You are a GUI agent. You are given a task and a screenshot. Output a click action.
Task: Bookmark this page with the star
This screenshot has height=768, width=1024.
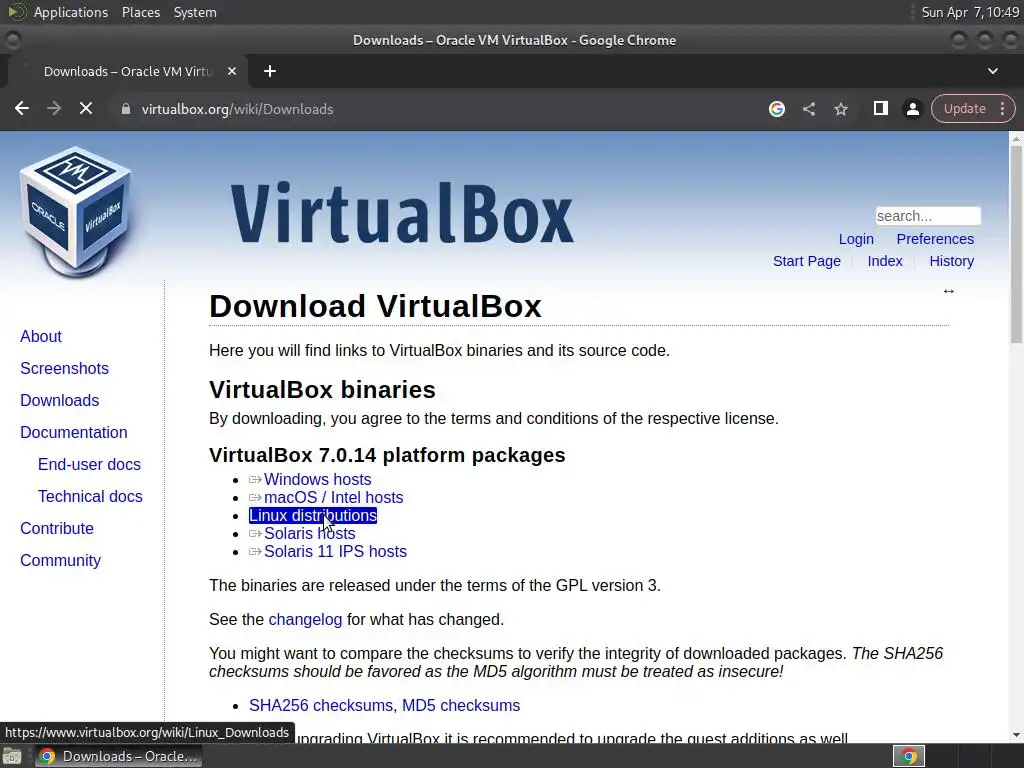pyautogui.click(x=840, y=109)
